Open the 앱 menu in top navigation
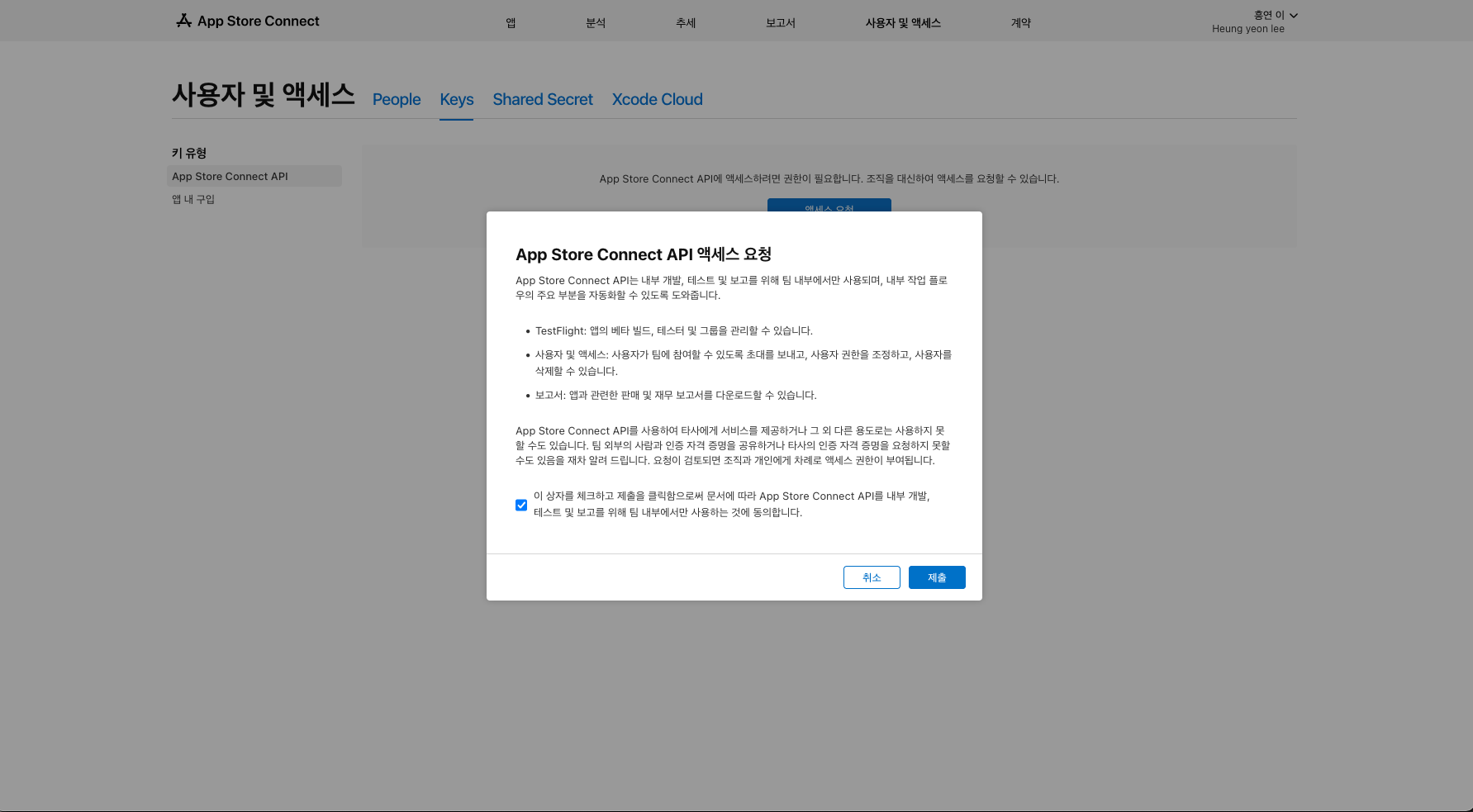The width and height of the screenshot is (1473, 812). 511,23
